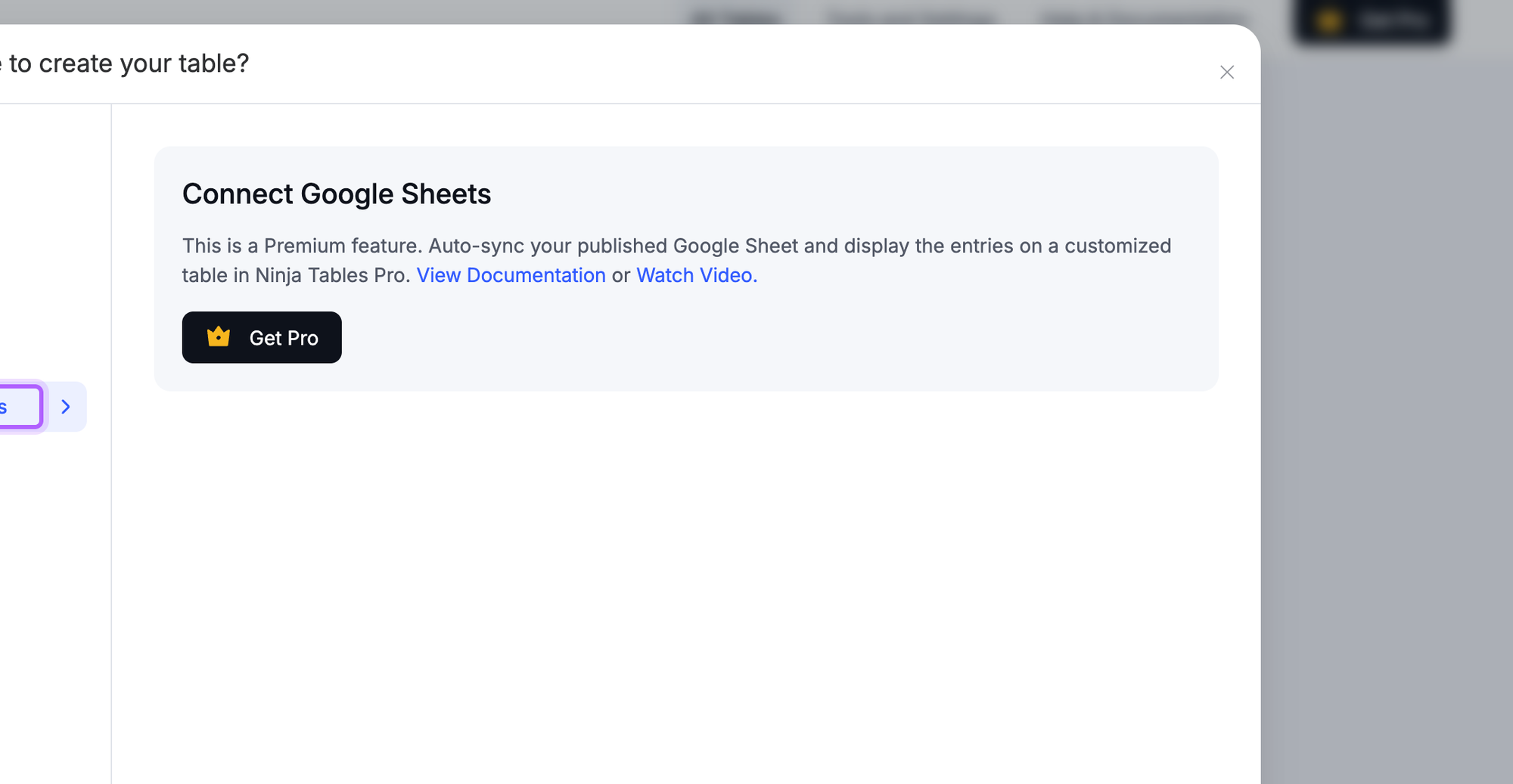Screen dimensions: 1513x784
Task: Open the View Documentation link
Action: click(x=511, y=275)
